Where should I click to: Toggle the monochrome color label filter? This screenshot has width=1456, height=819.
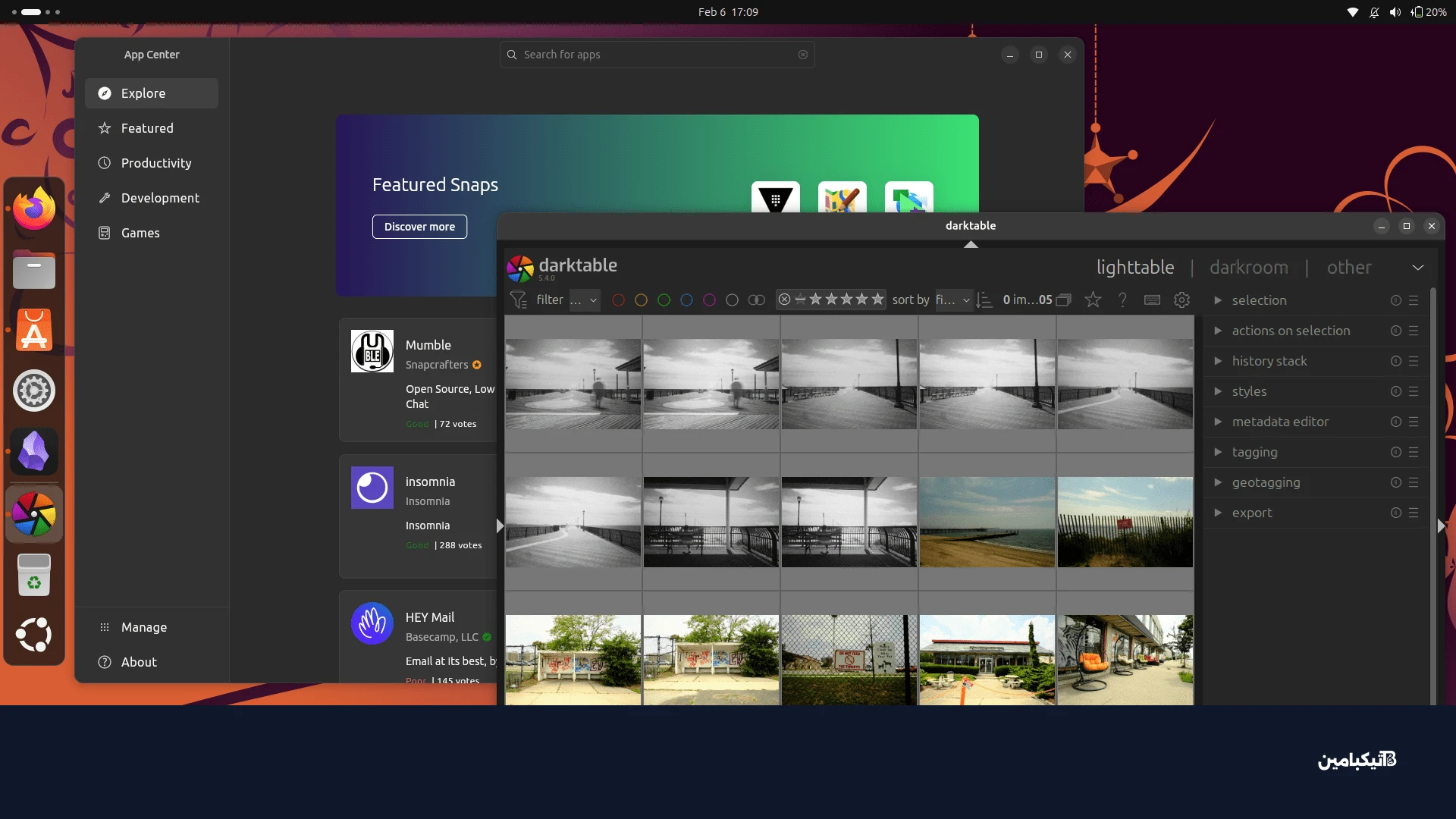pyautogui.click(x=757, y=300)
